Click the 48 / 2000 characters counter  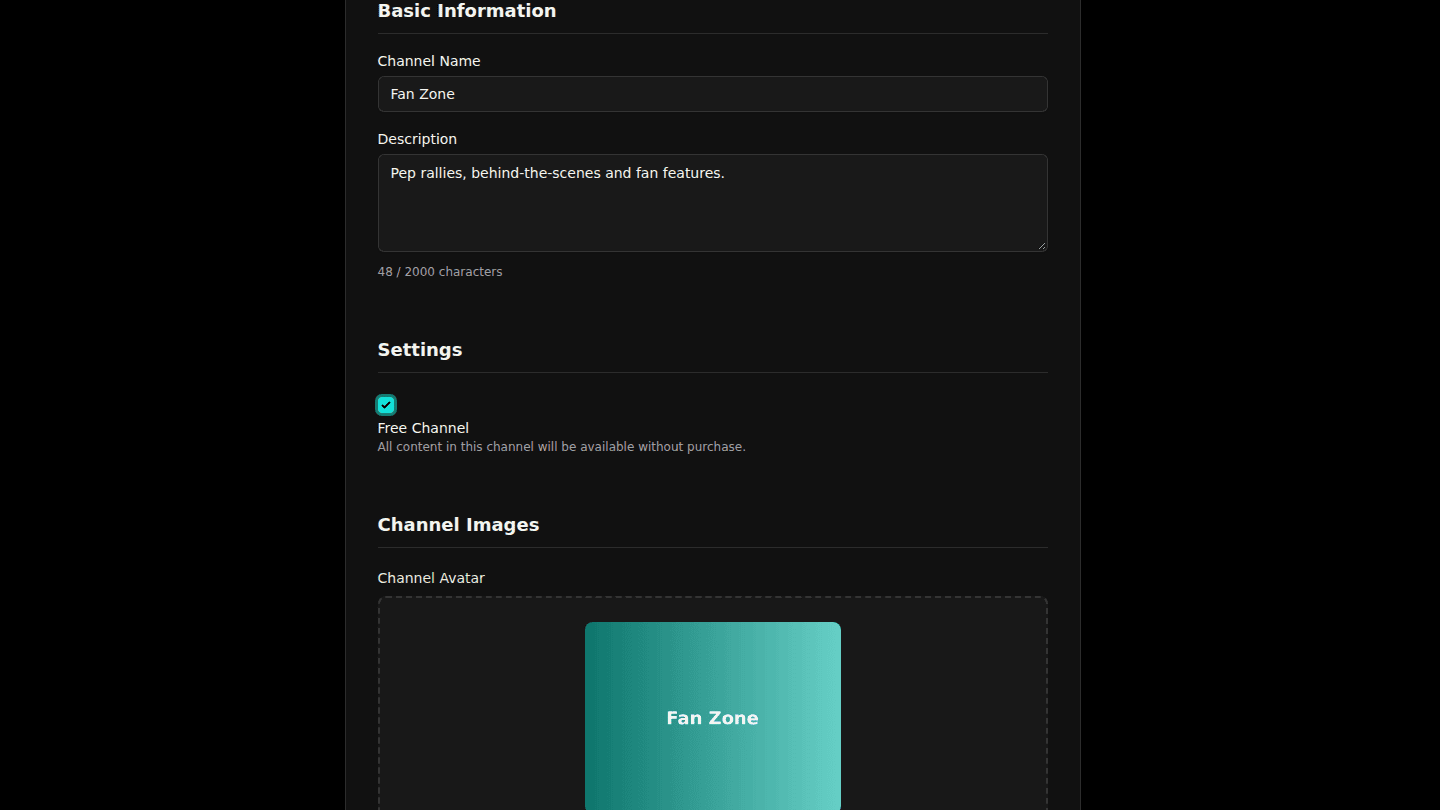[440, 272]
